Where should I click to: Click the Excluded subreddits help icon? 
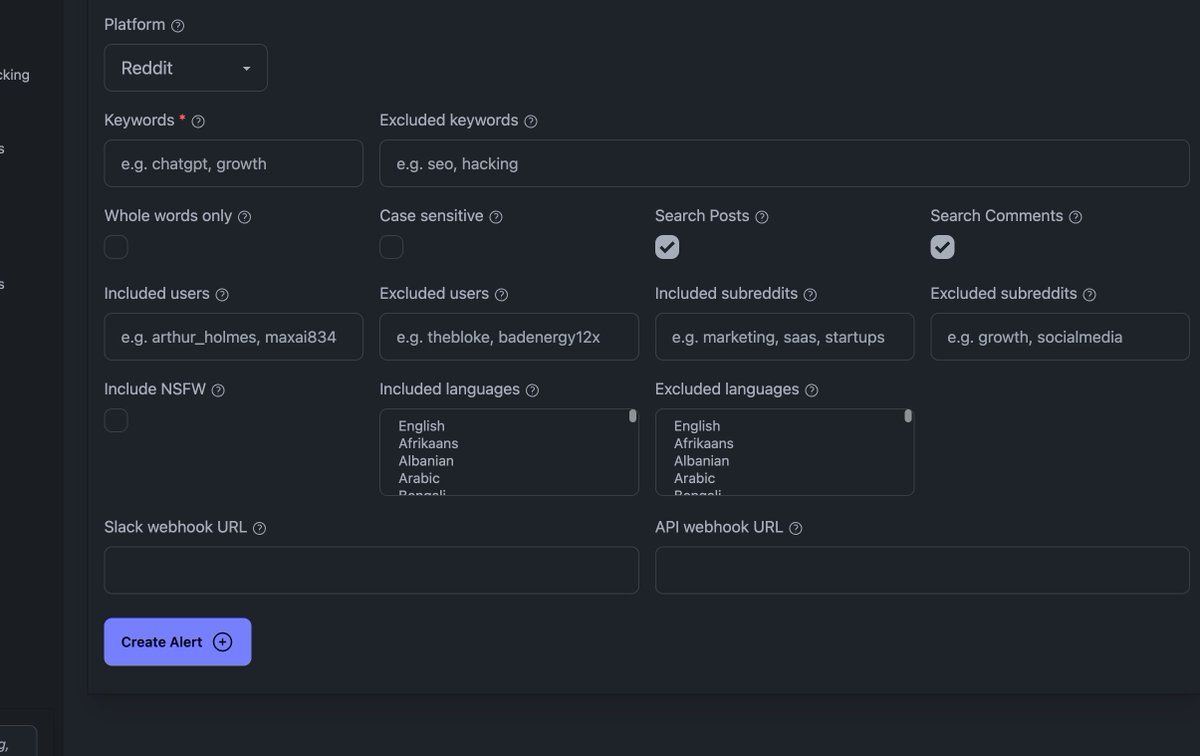coord(1090,294)
